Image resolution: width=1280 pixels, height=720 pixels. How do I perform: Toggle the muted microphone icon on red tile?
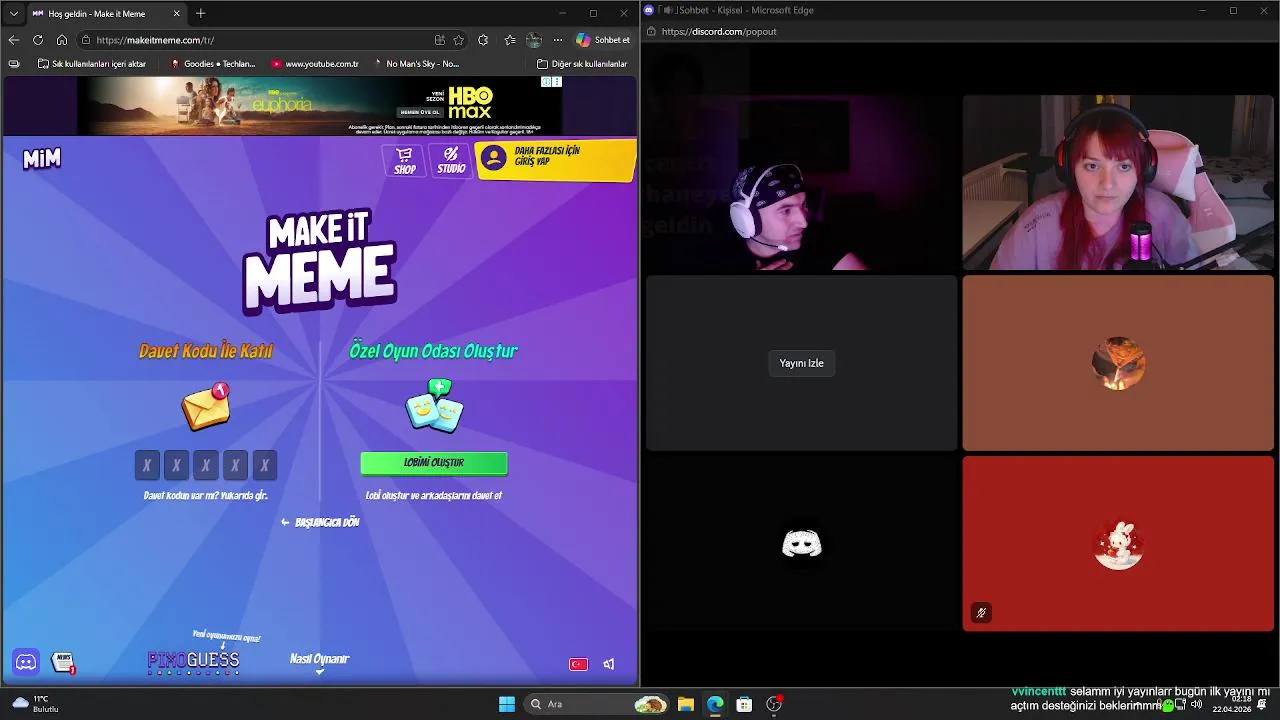(x=981, y=613)
